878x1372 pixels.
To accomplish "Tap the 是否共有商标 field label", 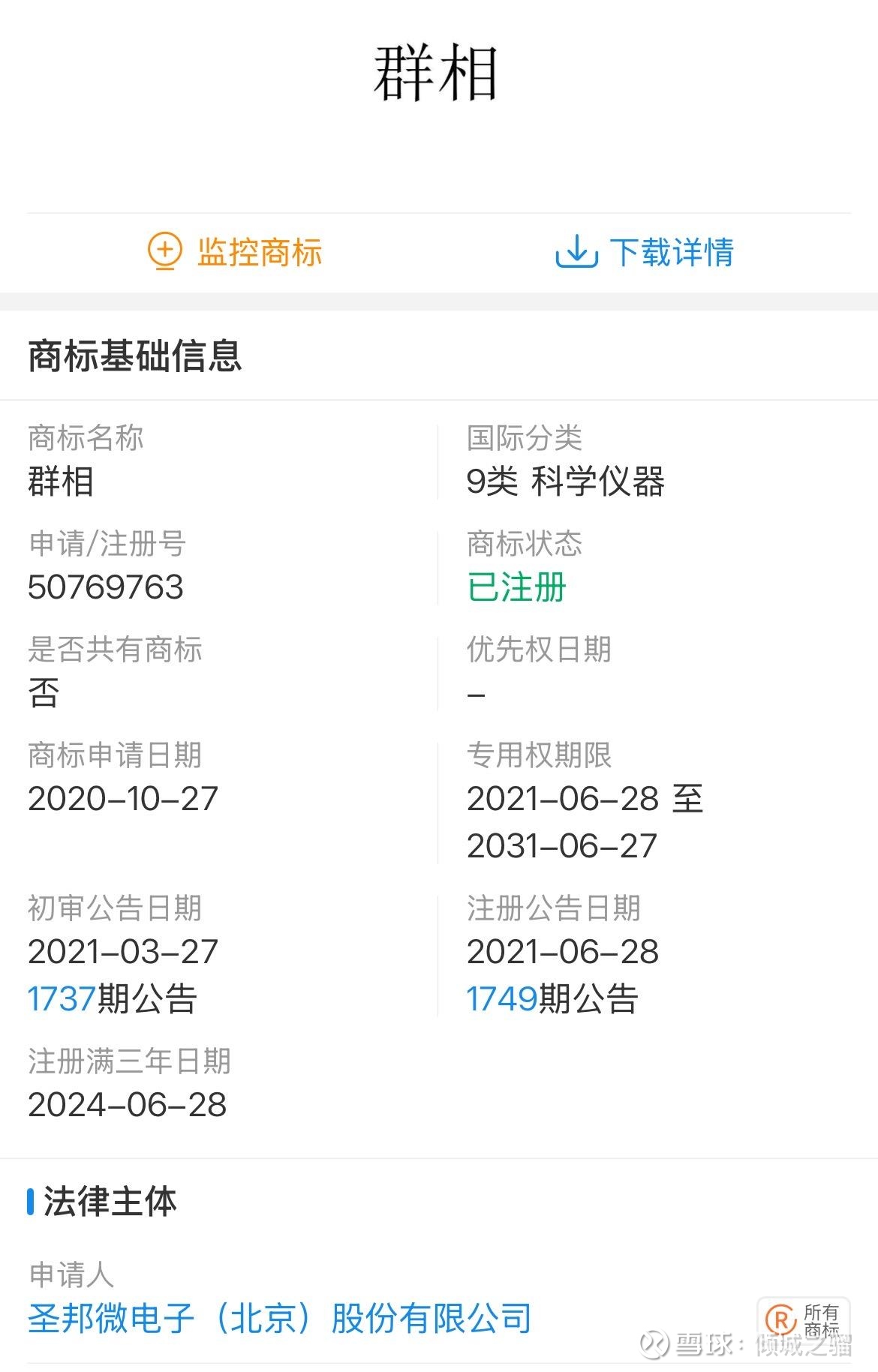I will [115, 650].
